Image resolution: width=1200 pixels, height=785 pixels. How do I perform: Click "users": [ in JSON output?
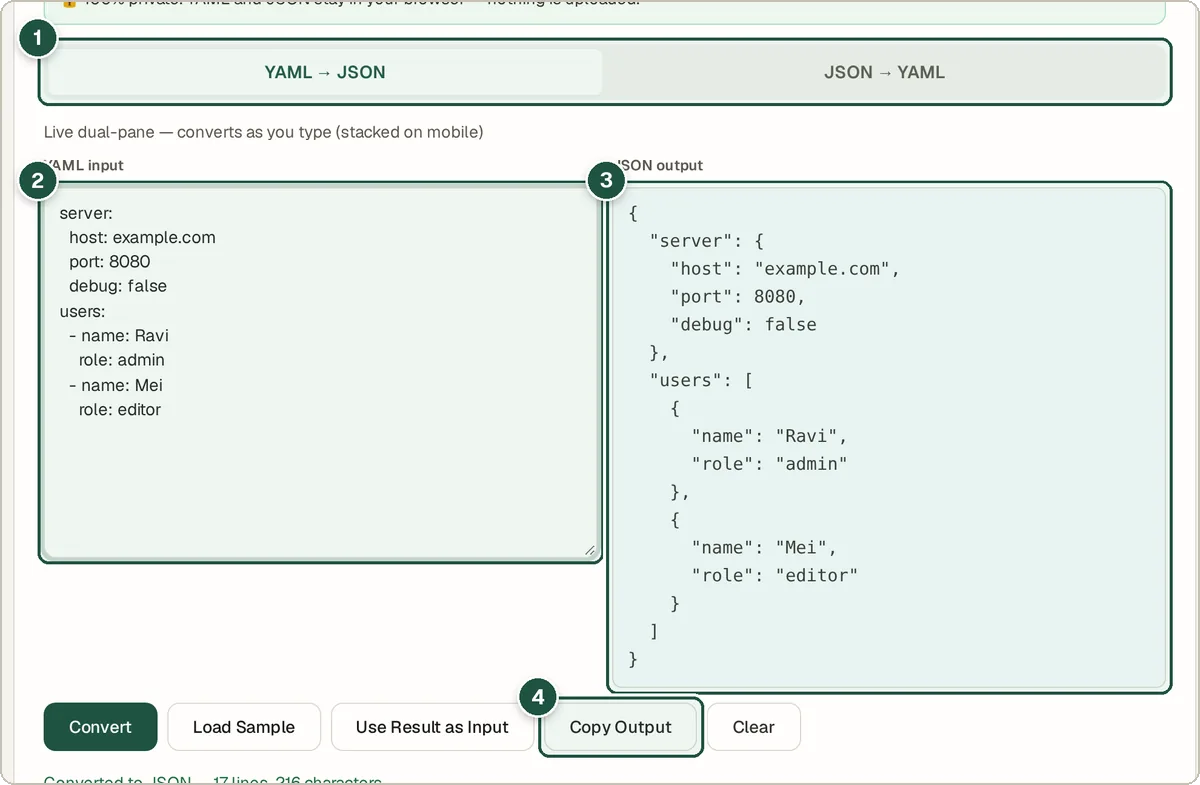click(x=701, y=381)
